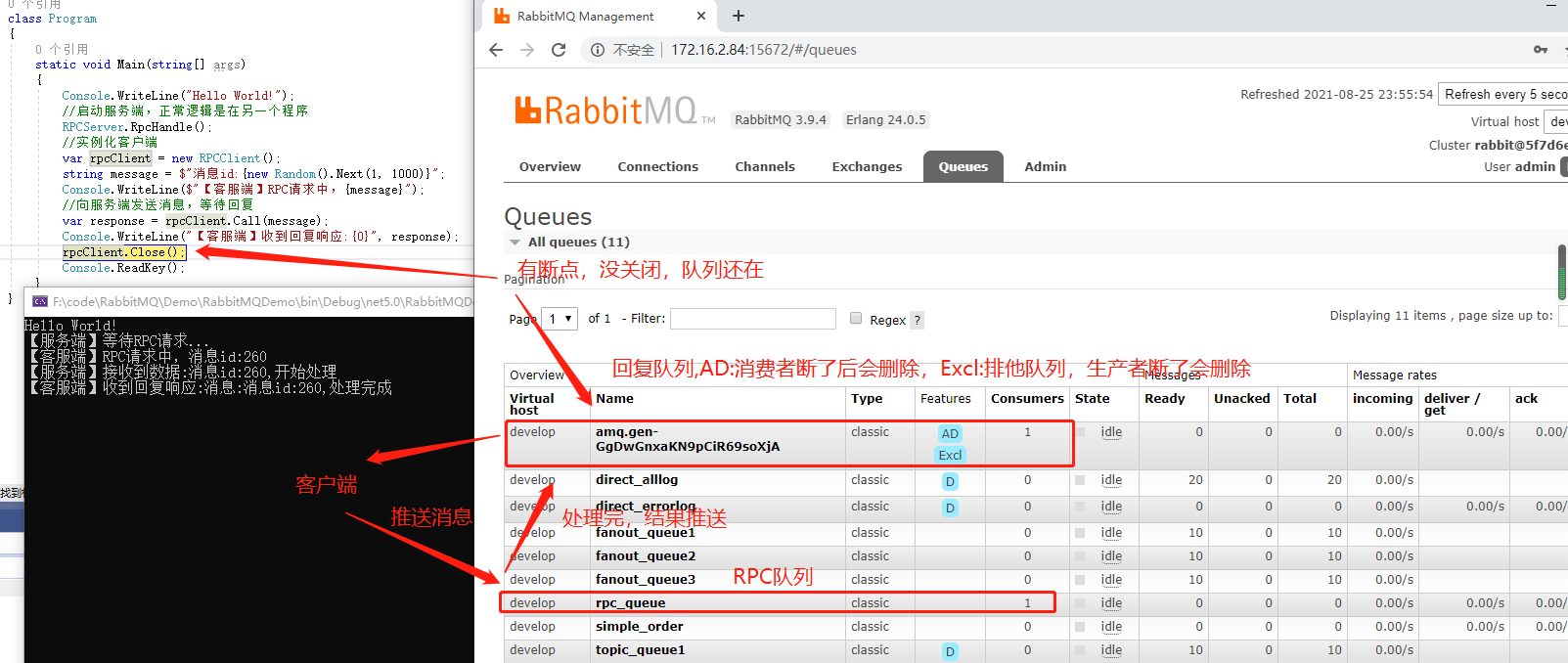
Task: Click the D badge in topic_queue1 row
Action: pos(950,651)
